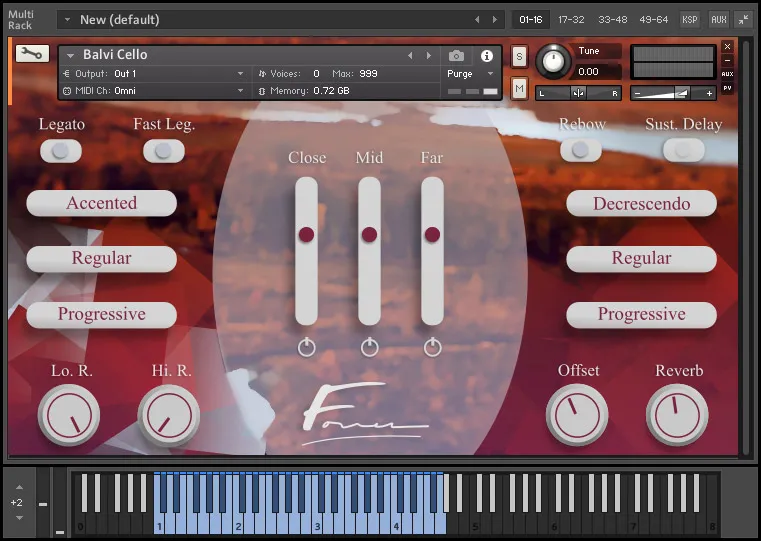Toggle the Far mic power icon
Viewport: 761px width, 541px height.
tap(432, 347)
